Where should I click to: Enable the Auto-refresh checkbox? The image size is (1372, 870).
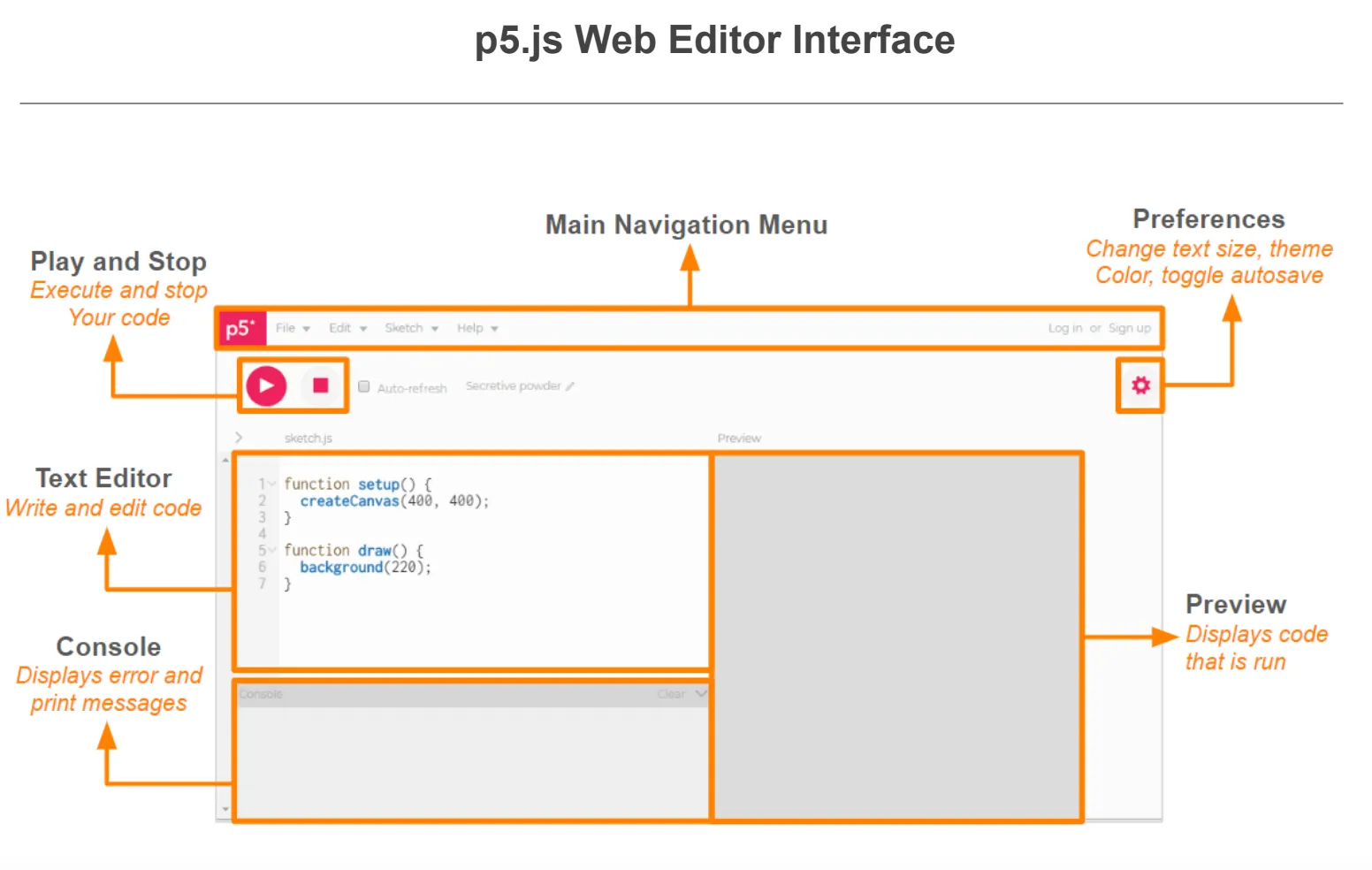pyautogui.click(x=363, y=386)
